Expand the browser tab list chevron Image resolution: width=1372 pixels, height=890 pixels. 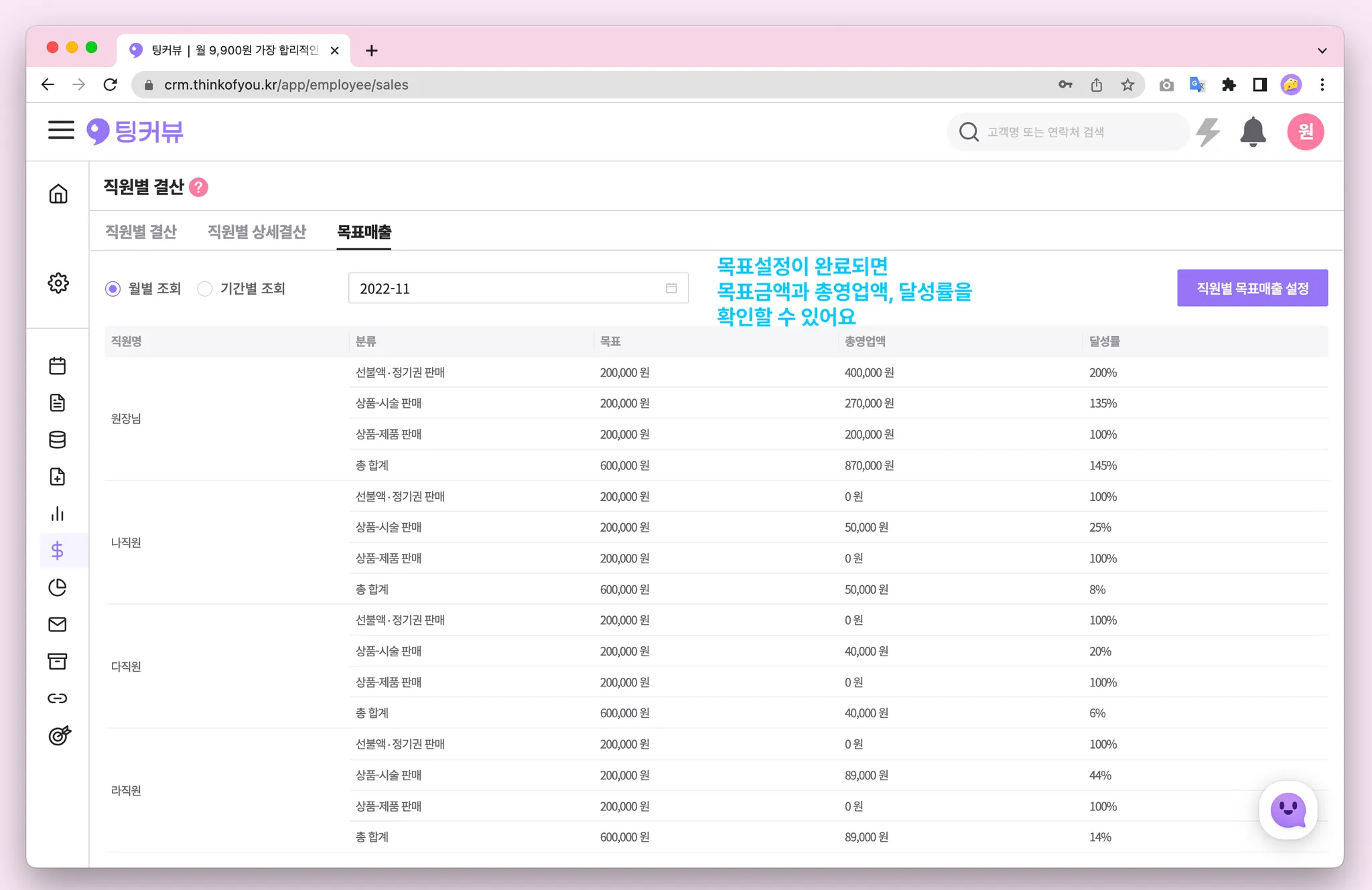1322,50
